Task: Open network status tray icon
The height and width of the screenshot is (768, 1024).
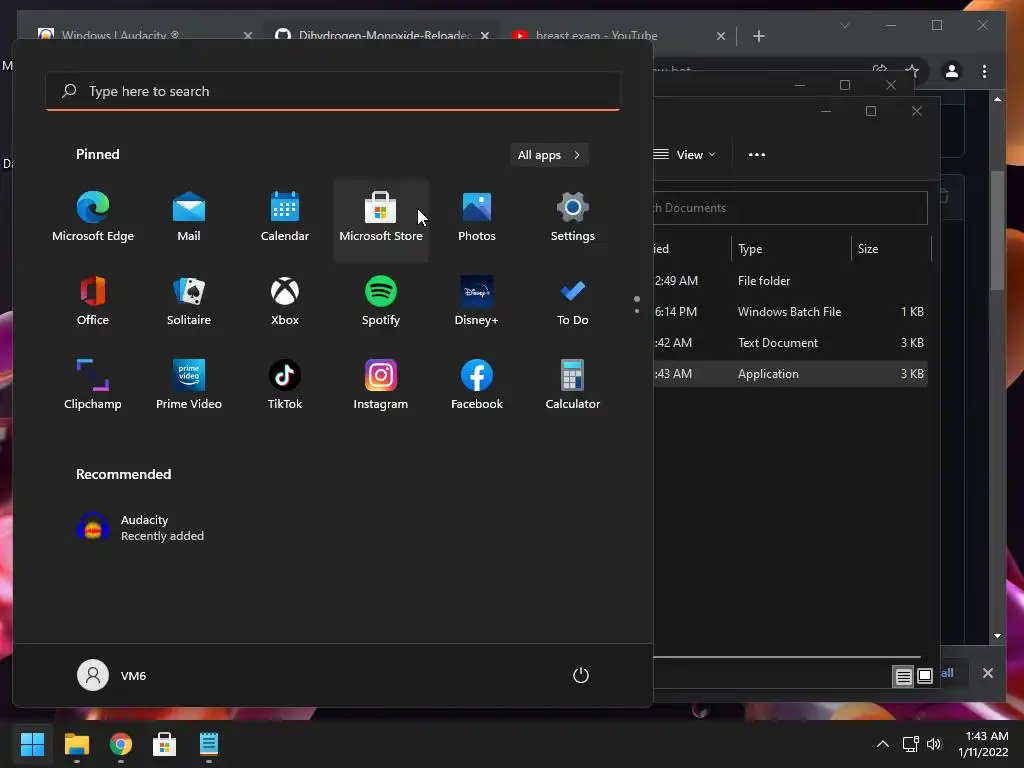Action: (910, 744)
